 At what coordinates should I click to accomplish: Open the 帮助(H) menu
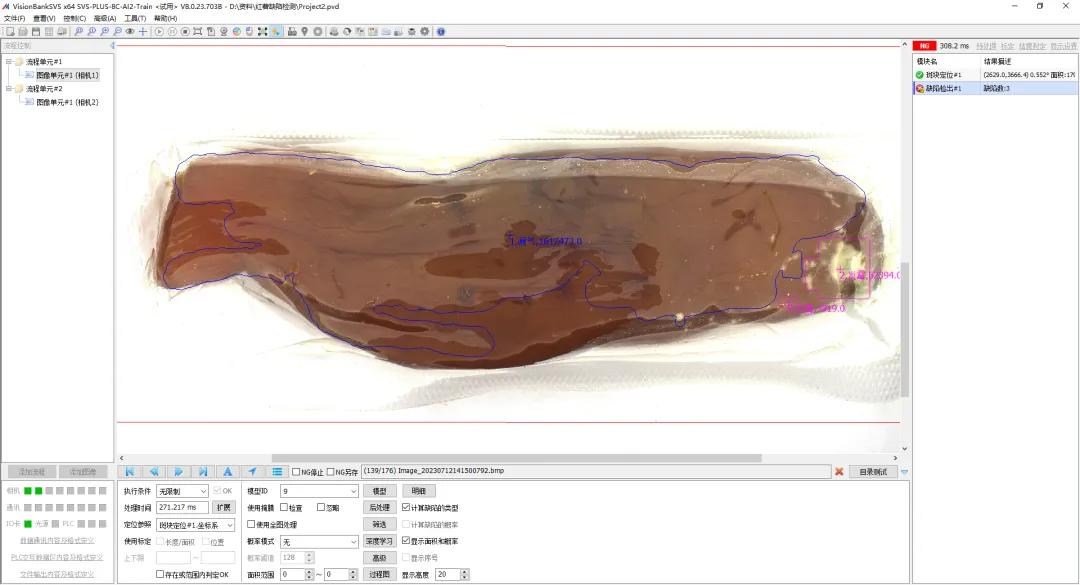165,19
